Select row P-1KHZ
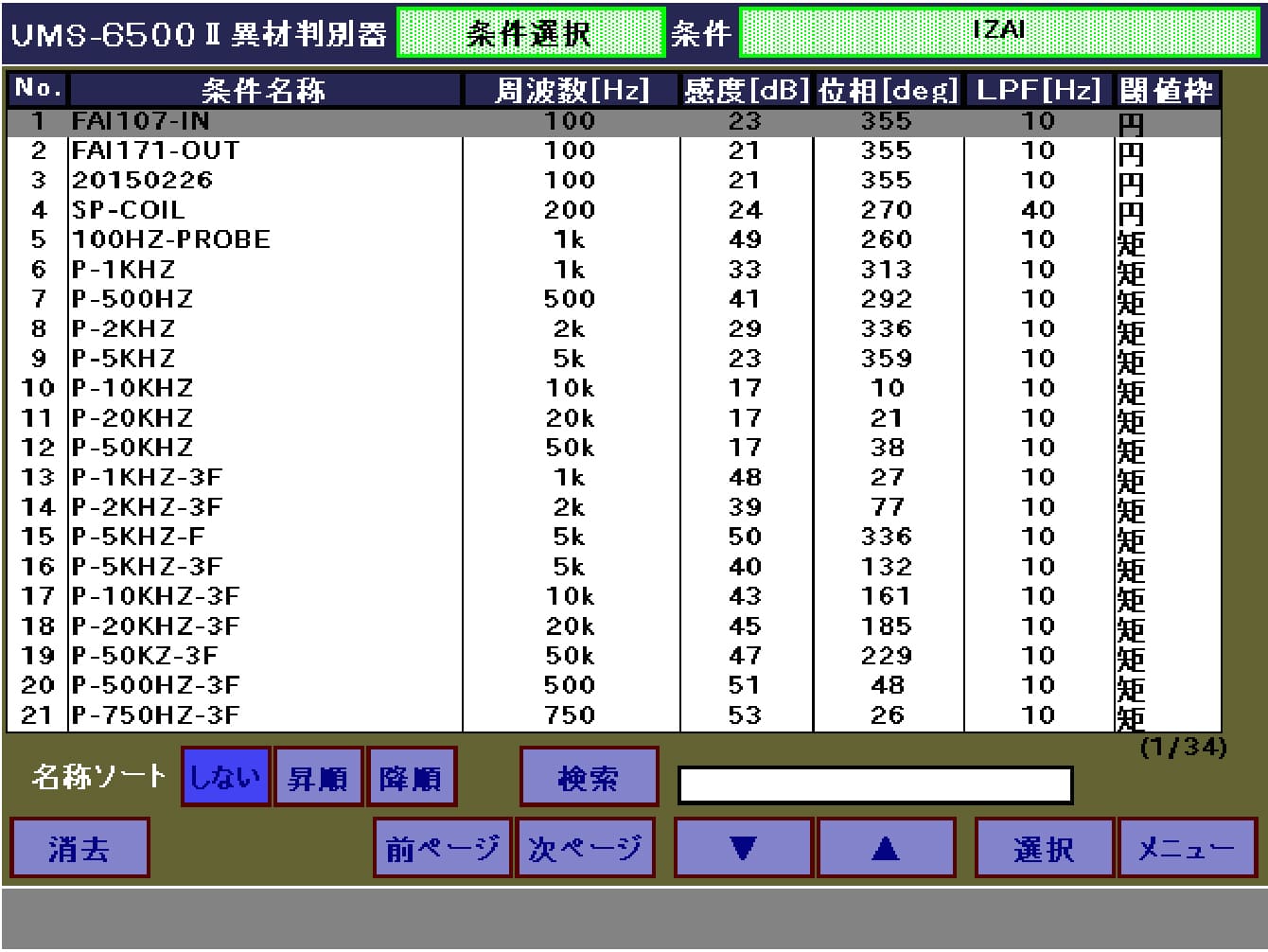This screenshot has height=952, width=1268. tap(613, 270)
